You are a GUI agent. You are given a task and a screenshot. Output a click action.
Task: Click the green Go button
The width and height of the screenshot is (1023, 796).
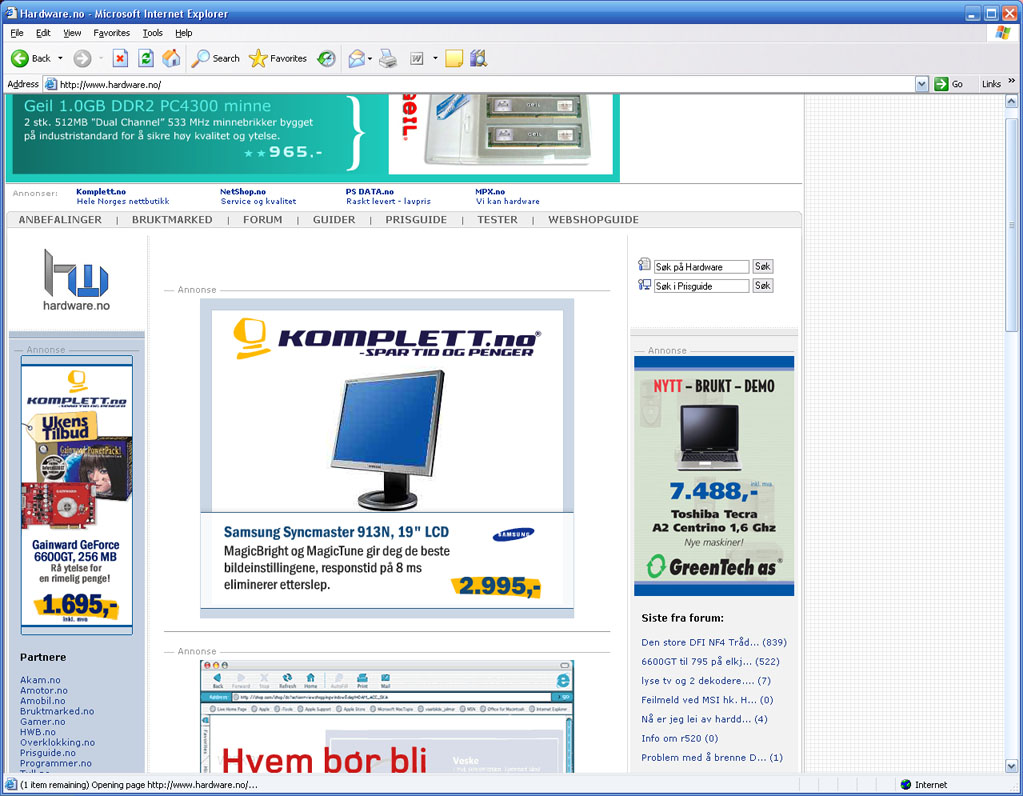(x=949, y=84)
